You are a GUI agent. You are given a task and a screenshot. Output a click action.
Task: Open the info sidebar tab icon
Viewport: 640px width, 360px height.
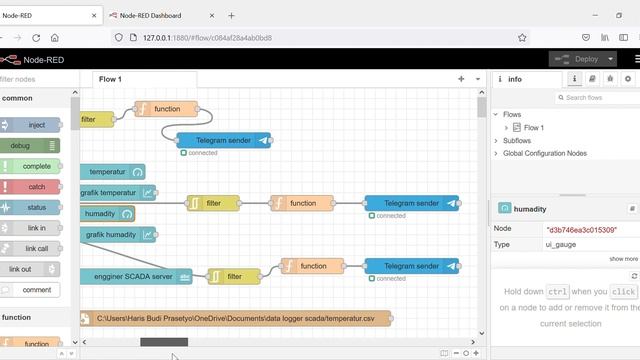coord(574,79)
